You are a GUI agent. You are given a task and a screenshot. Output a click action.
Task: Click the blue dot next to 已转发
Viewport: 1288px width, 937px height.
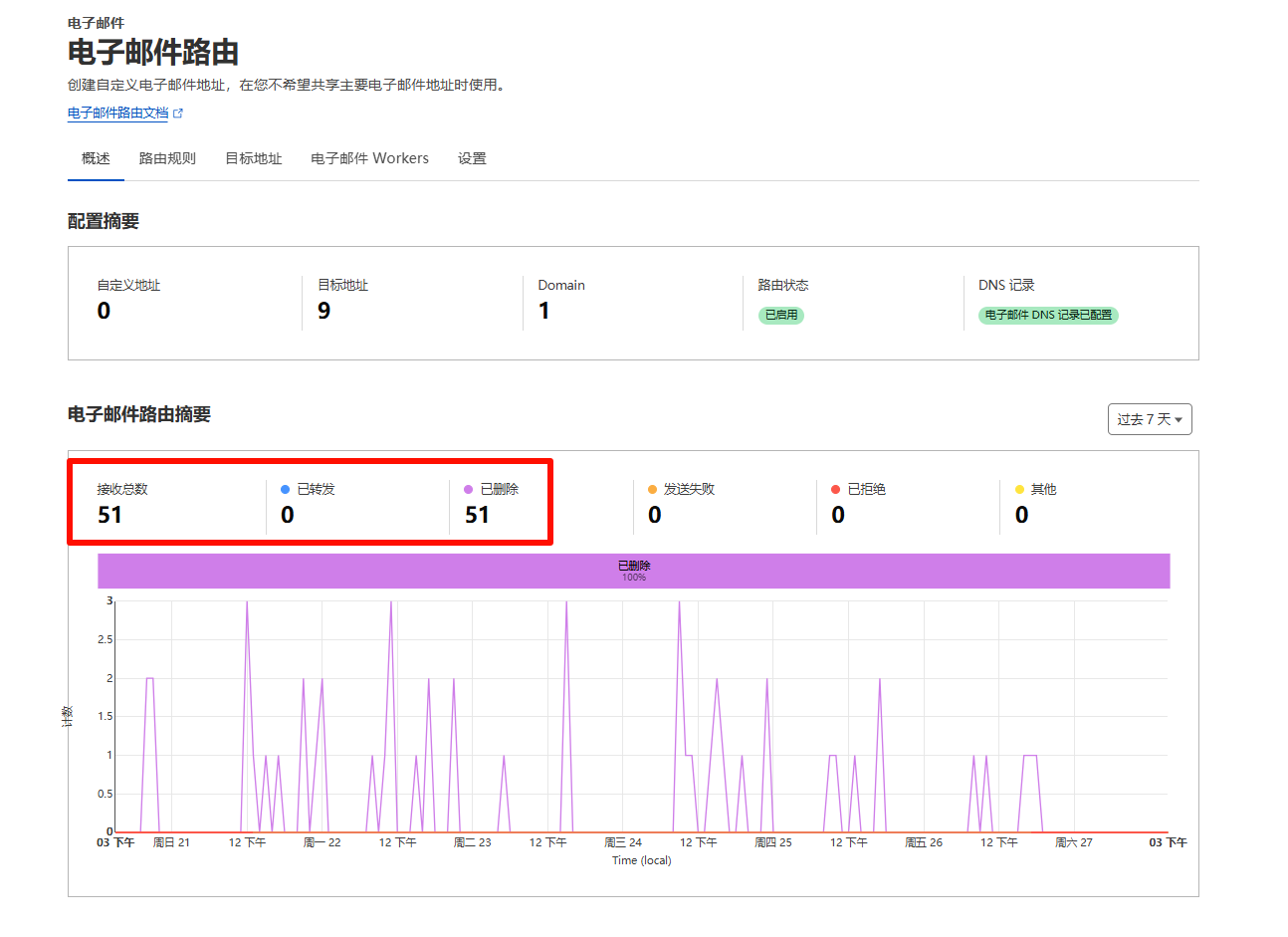pos(286,489)
